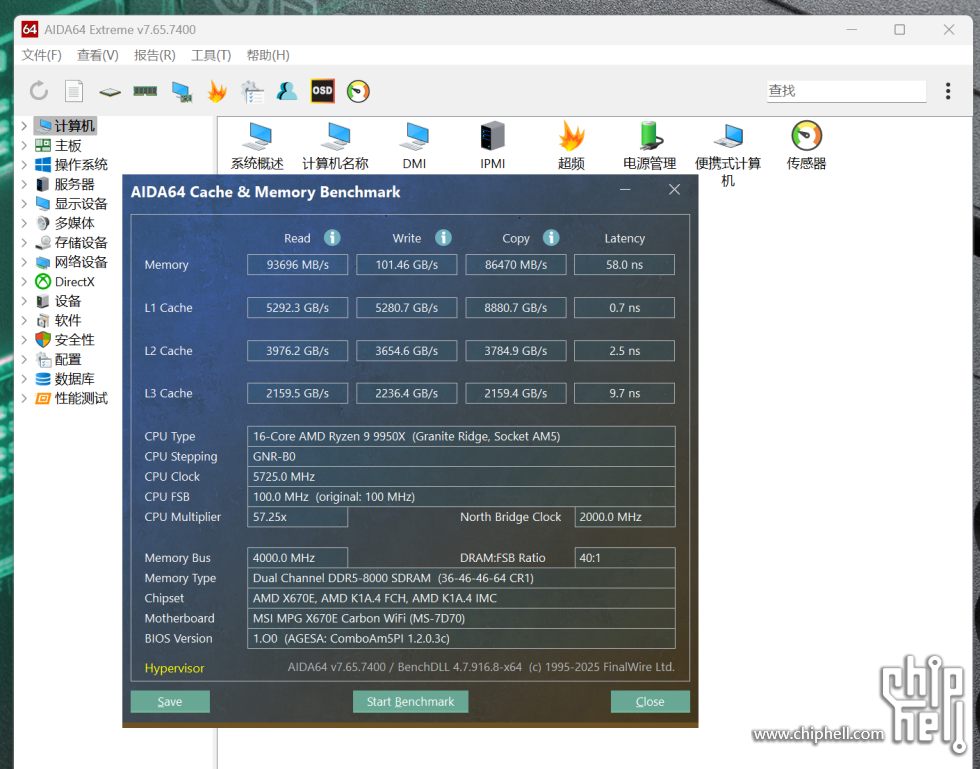Expand the DirectX tree node

[24, 282]
